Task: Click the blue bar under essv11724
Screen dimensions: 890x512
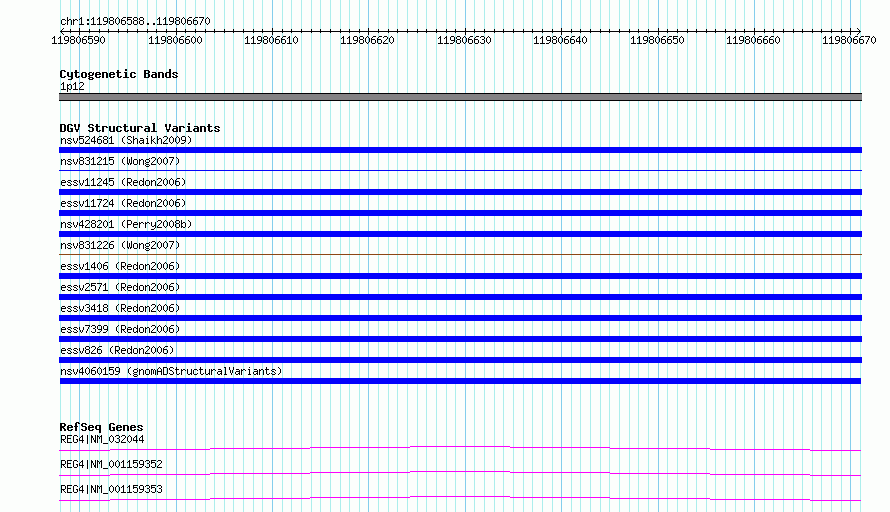Action: [460, 213]
